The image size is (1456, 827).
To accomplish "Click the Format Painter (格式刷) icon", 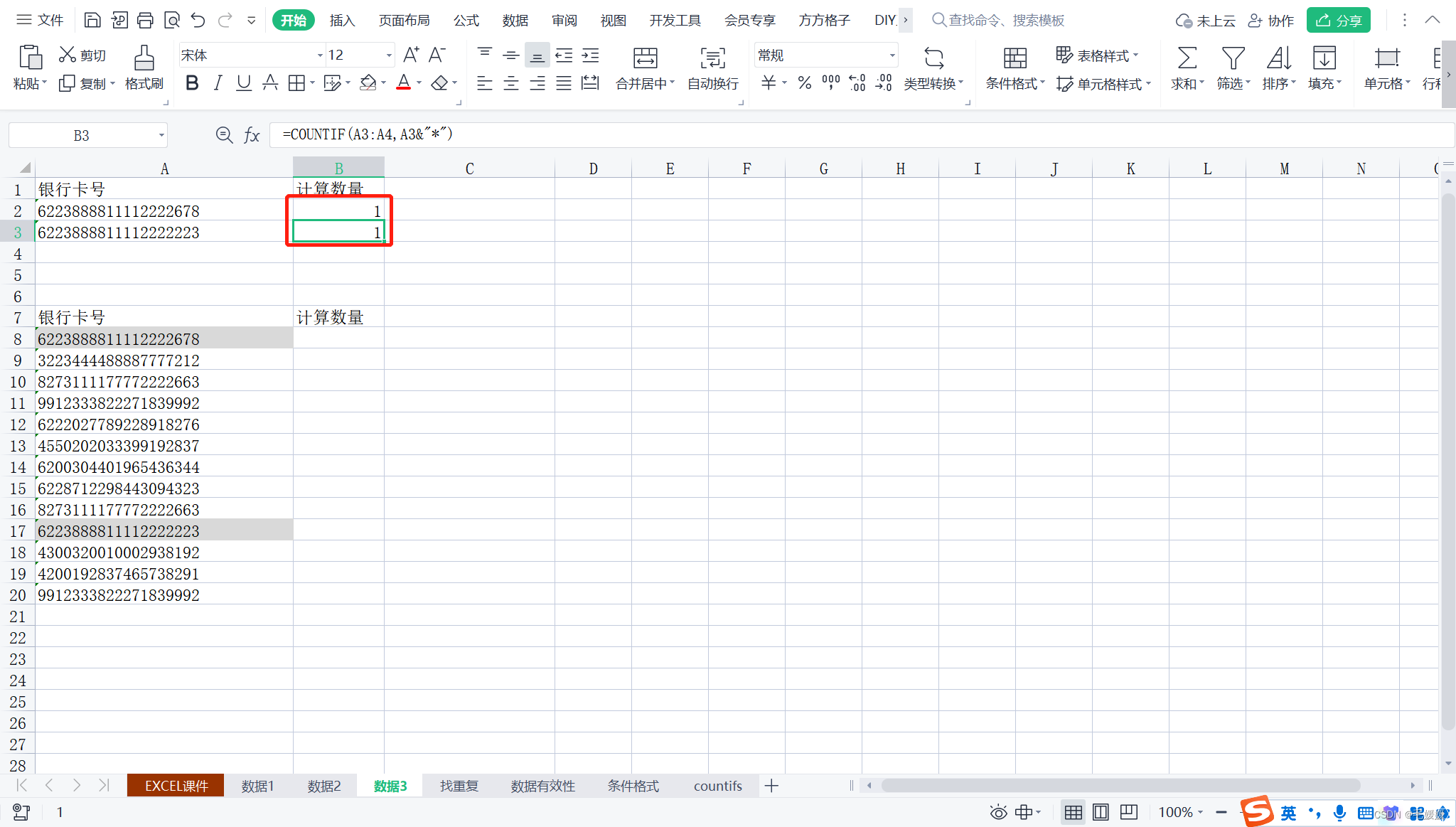I will 144,58.
